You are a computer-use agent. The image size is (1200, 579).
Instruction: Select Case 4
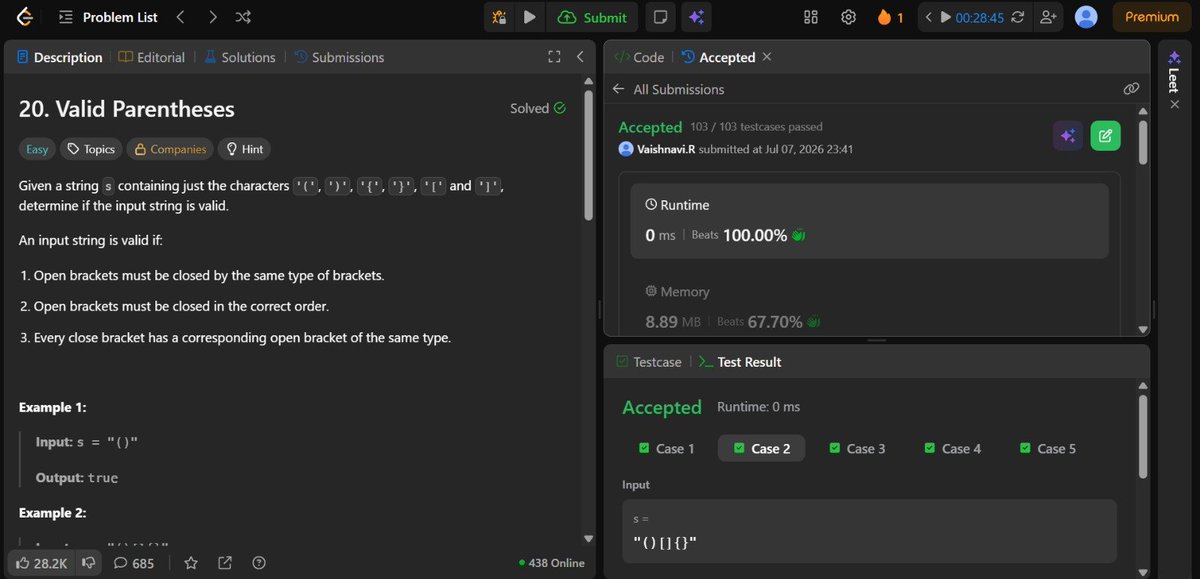[952, 448]
